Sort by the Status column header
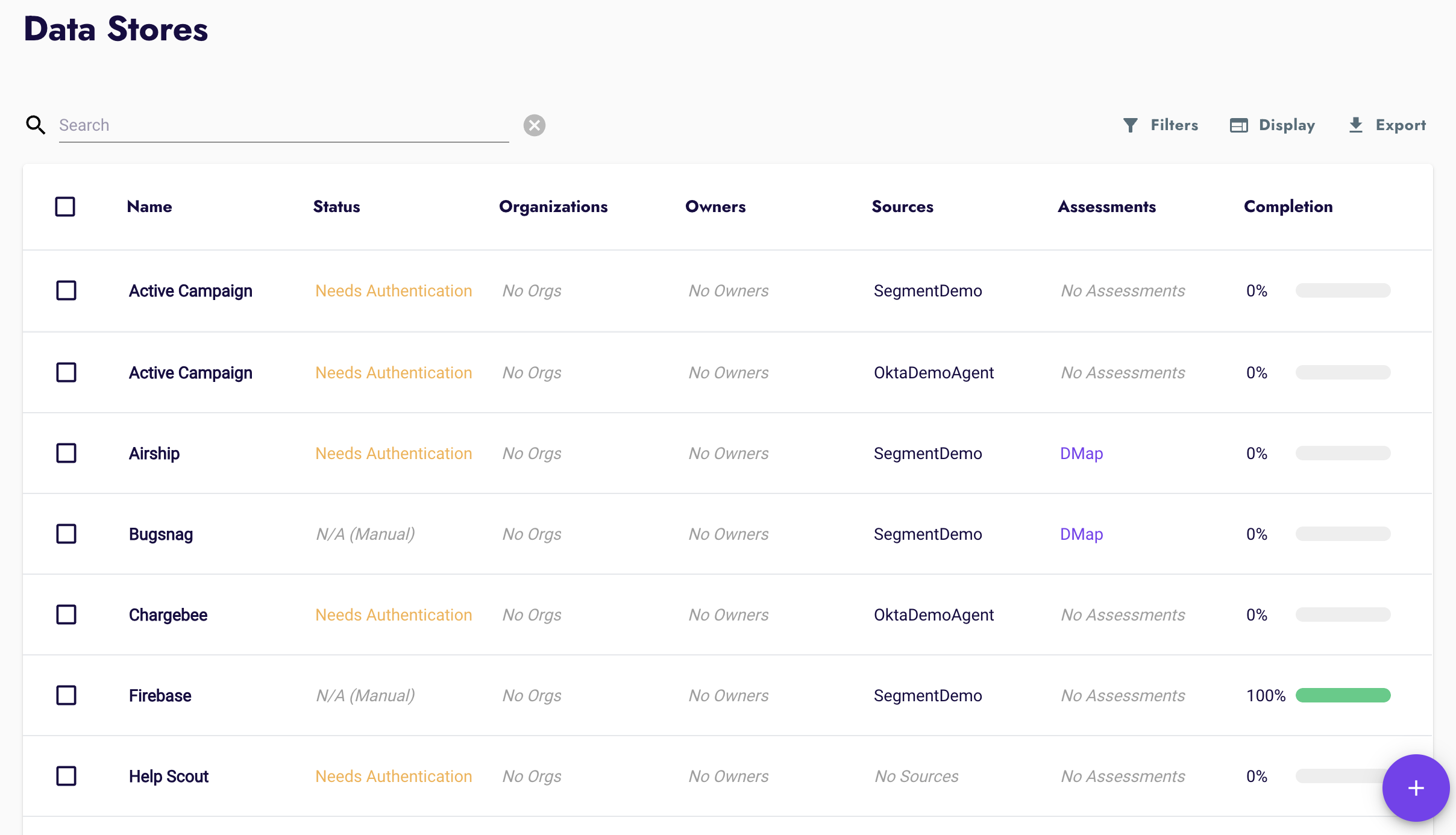1456x835 pixels. (x=336, y=207)
